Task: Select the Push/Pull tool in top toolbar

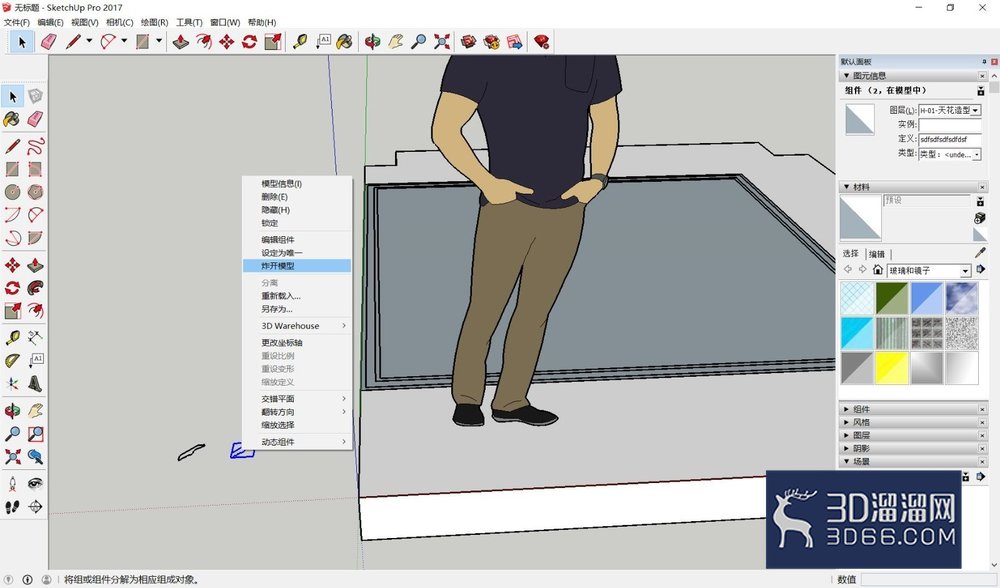Action: [x=181, y=42]
